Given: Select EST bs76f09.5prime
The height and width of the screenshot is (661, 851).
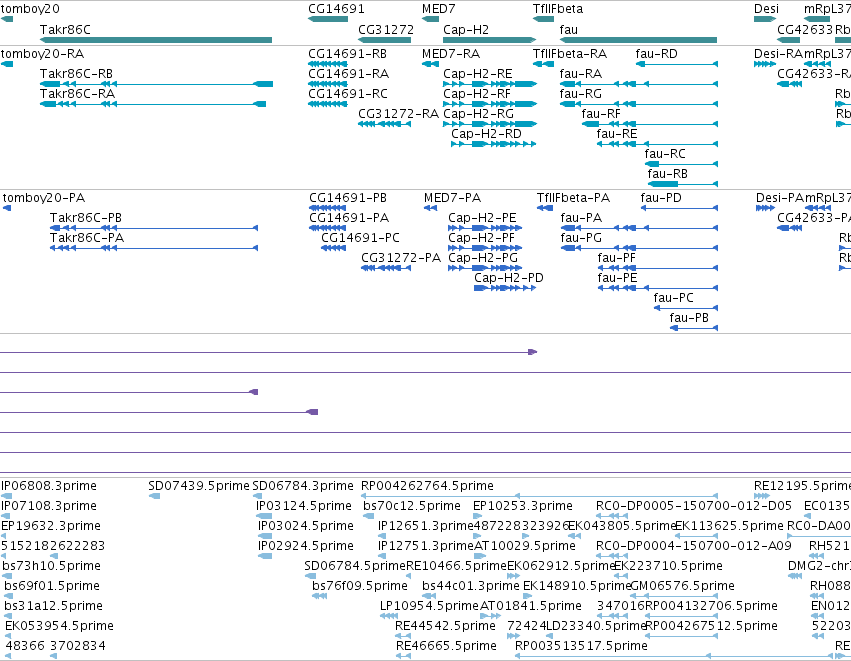Looking at the screenshot, I should click(319, 596).
